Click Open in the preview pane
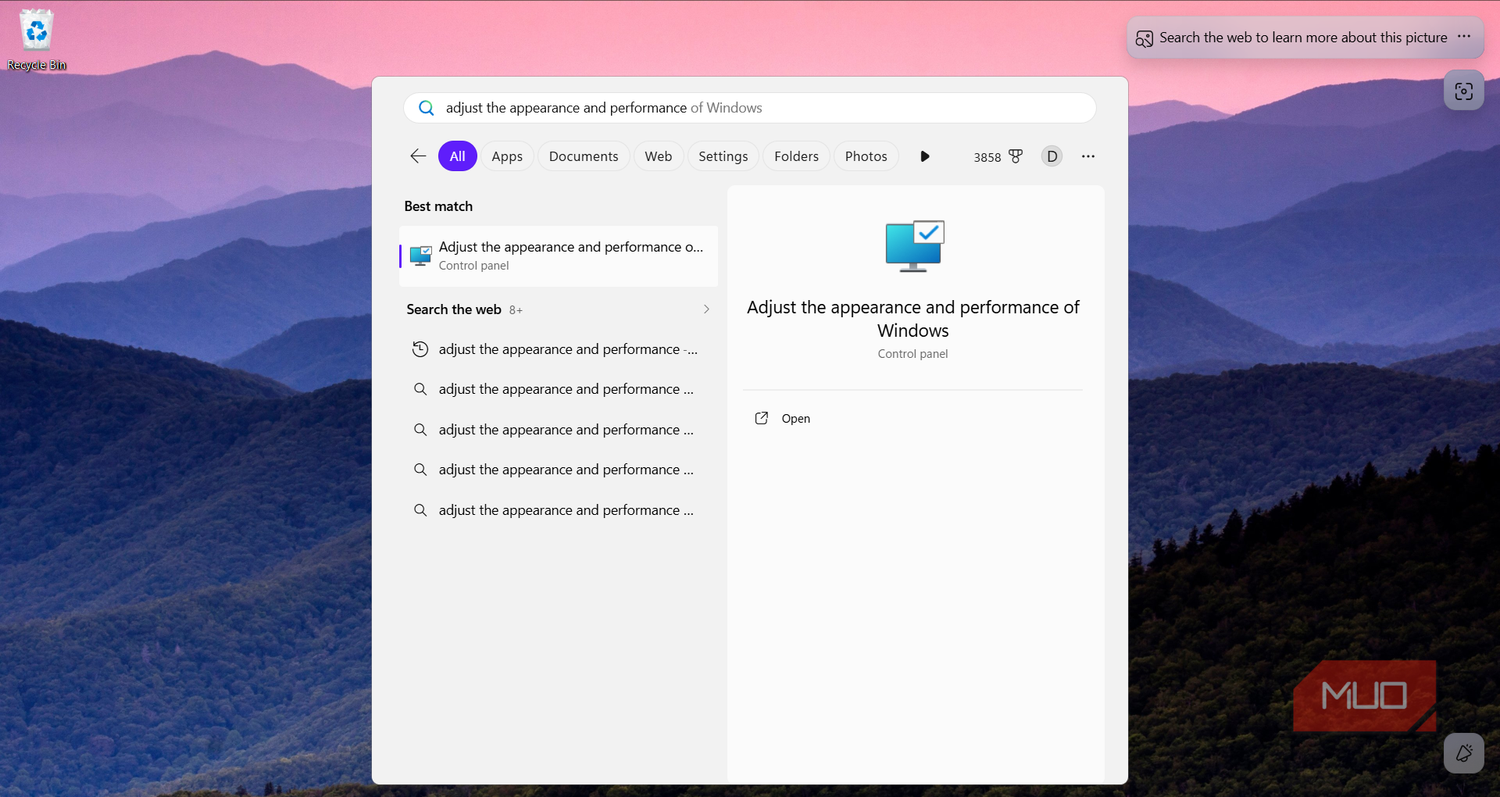The image size is (1500, 797). 796,419
